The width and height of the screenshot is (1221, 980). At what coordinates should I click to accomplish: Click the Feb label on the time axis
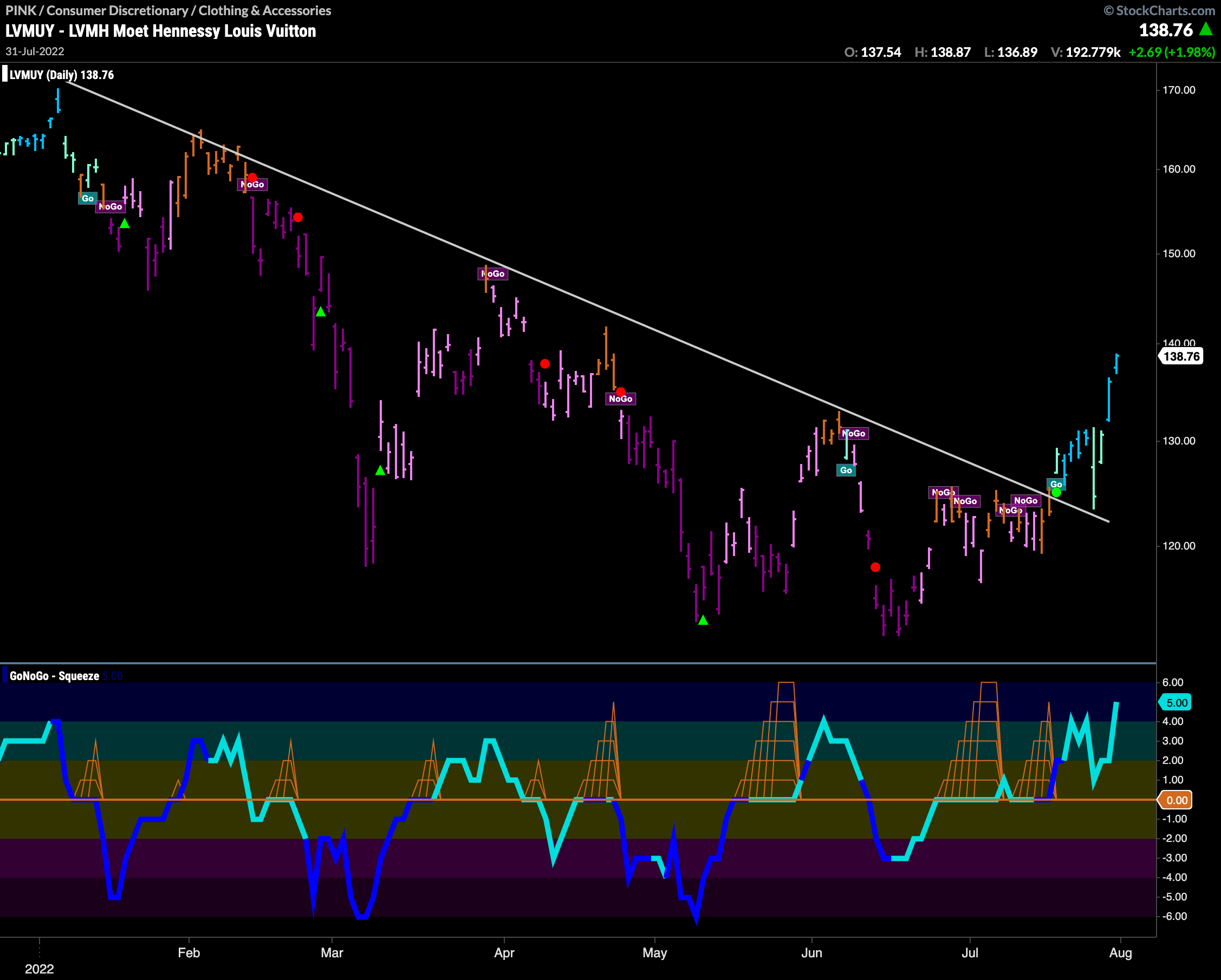pyautogui.click(x=189, y=953)
